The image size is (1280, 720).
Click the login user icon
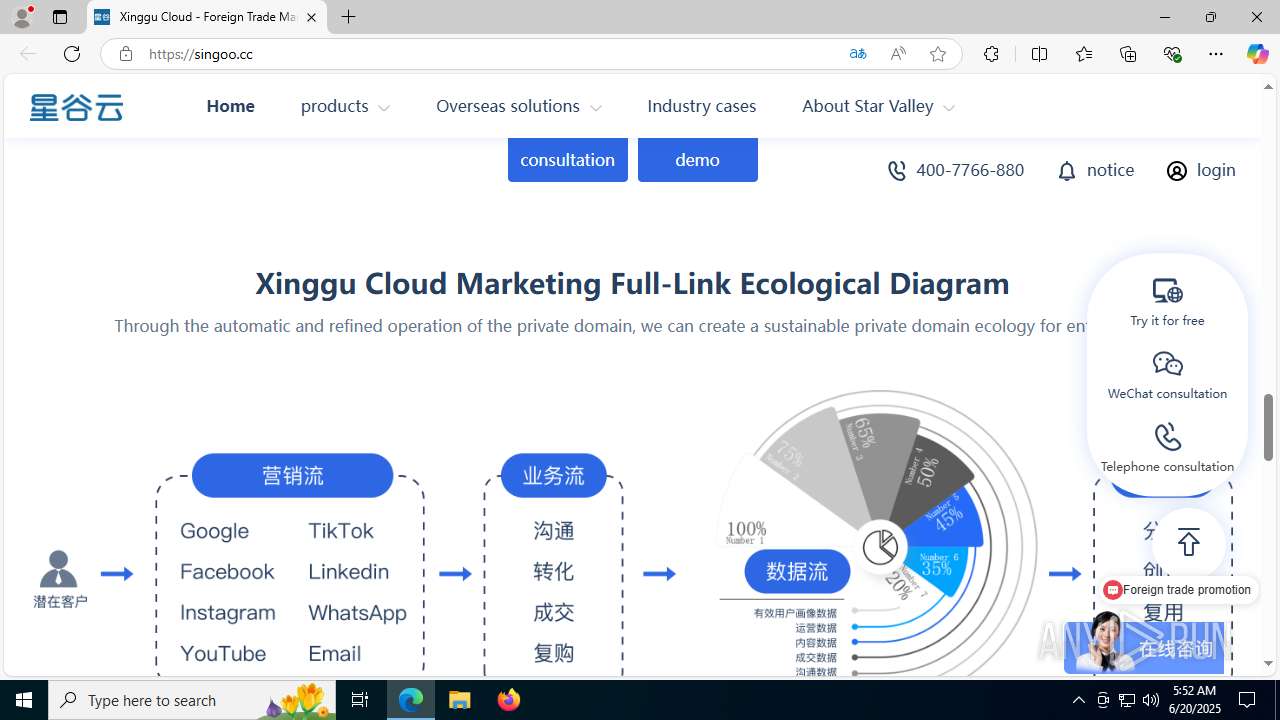click(x=1177, y=171)
